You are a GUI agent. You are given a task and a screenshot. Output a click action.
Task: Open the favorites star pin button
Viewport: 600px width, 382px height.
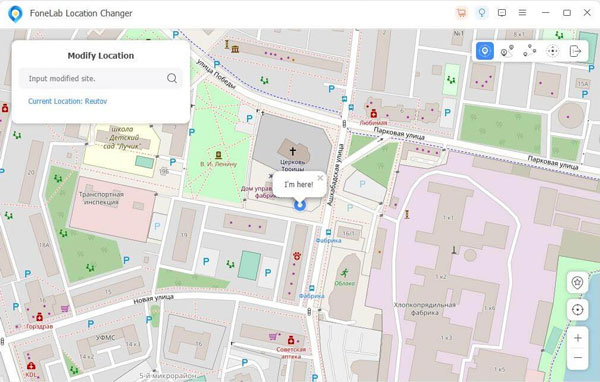[x=577, y=282]
